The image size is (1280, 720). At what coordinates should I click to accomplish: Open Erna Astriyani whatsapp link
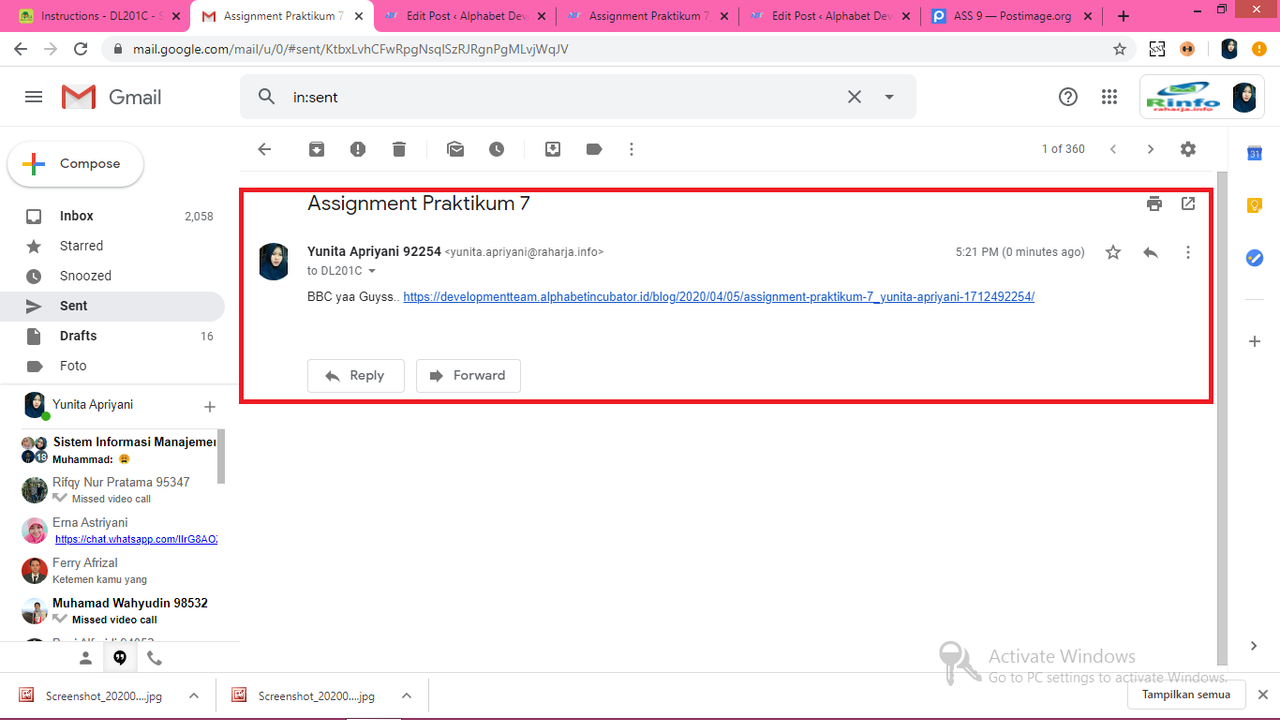point(136,539)
